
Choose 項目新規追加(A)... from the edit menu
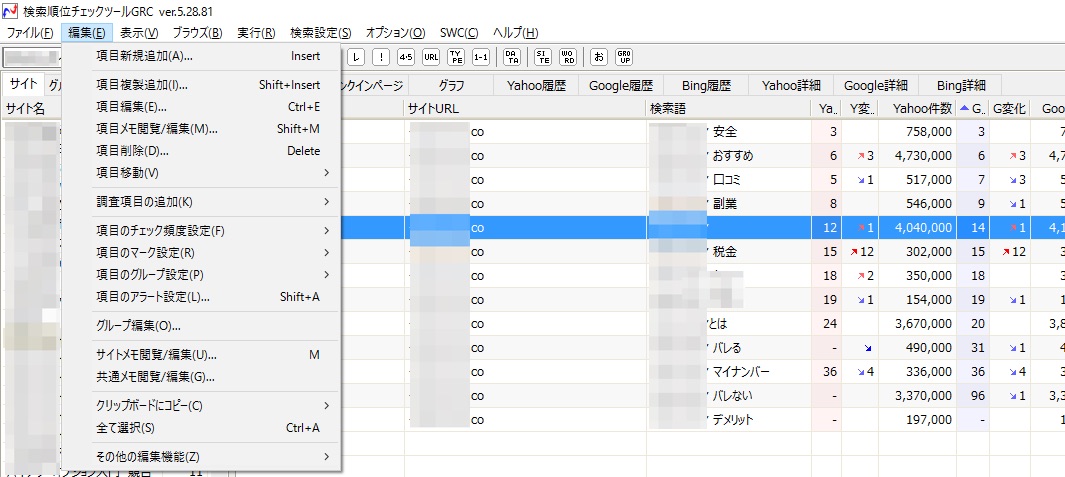(x=202, y=56)
